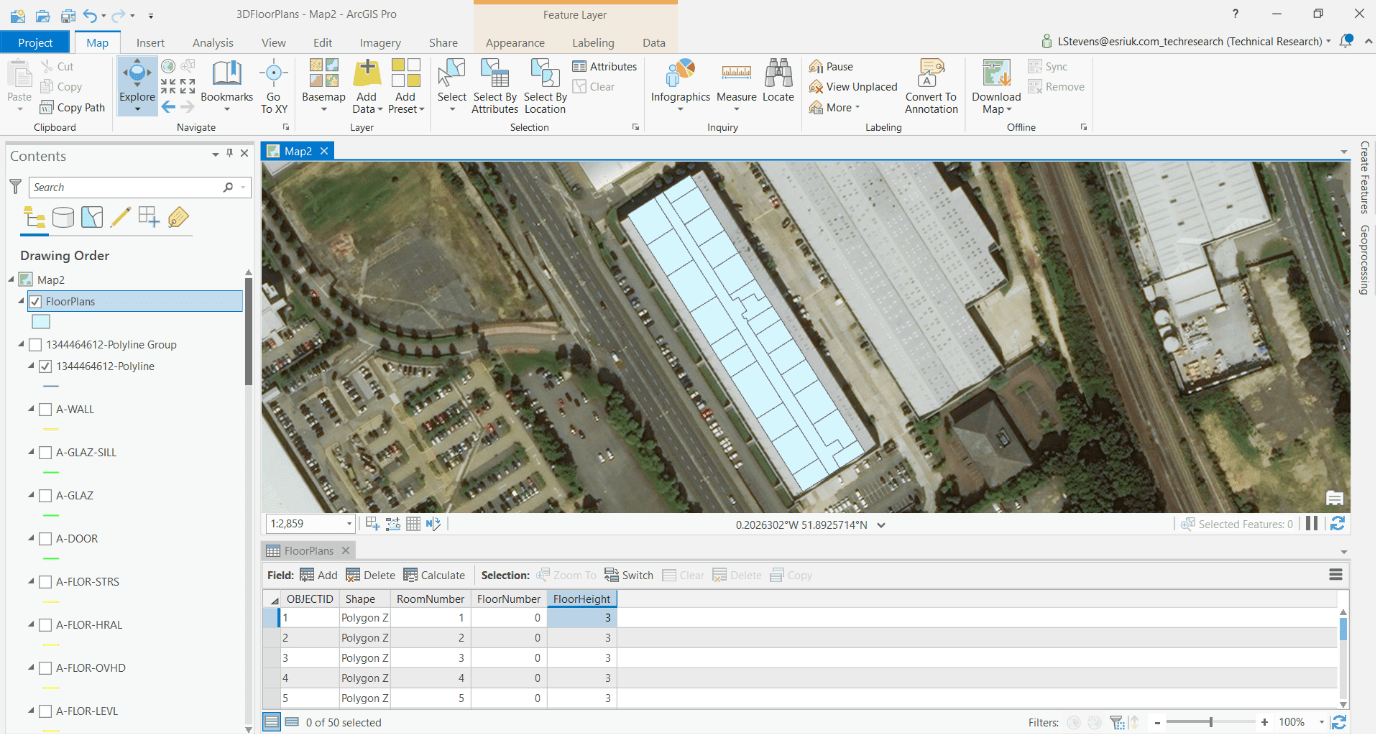Pick the Measure tool
Image resolution: width=1376 pixels, height=734 pixels.
tap(736, 85)
